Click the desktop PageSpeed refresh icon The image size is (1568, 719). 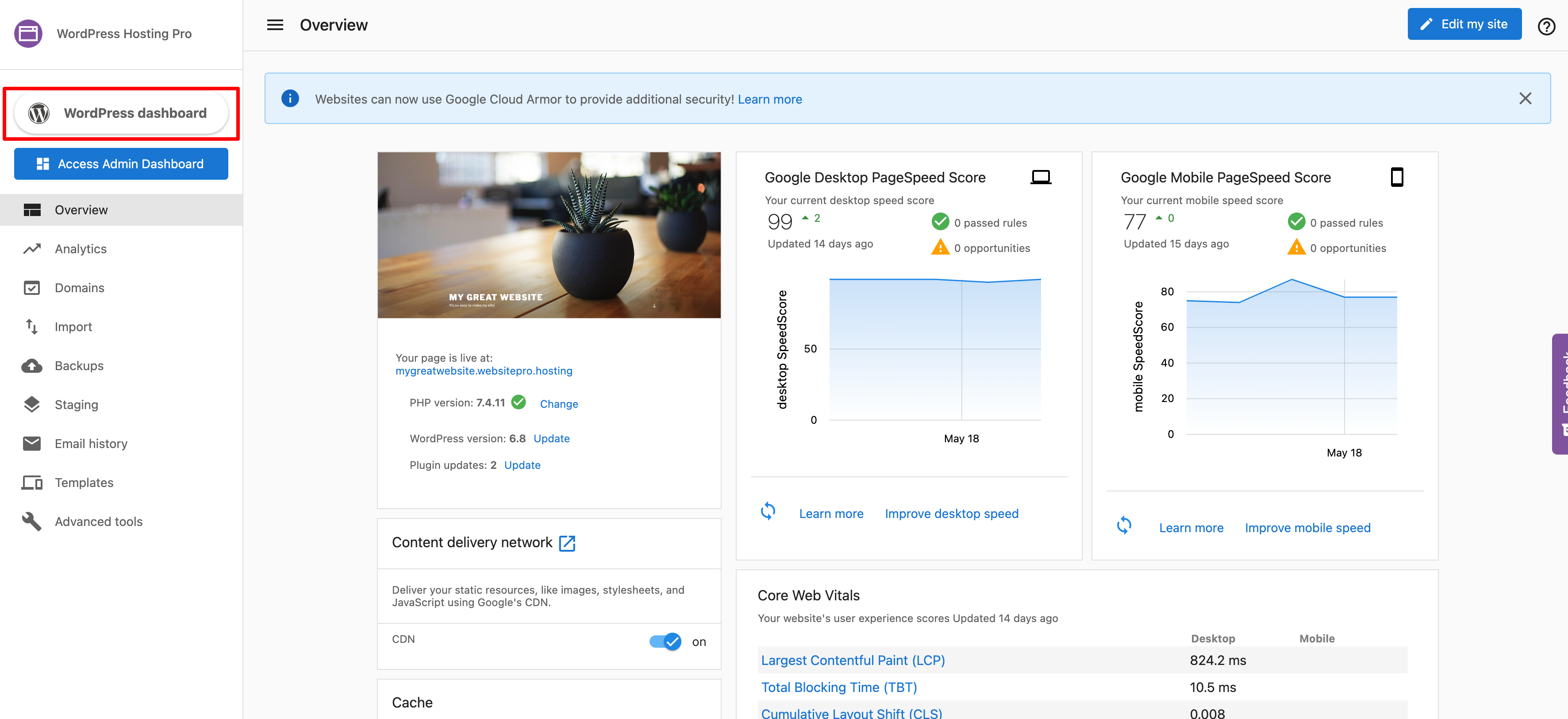click(x=768, y=511)
